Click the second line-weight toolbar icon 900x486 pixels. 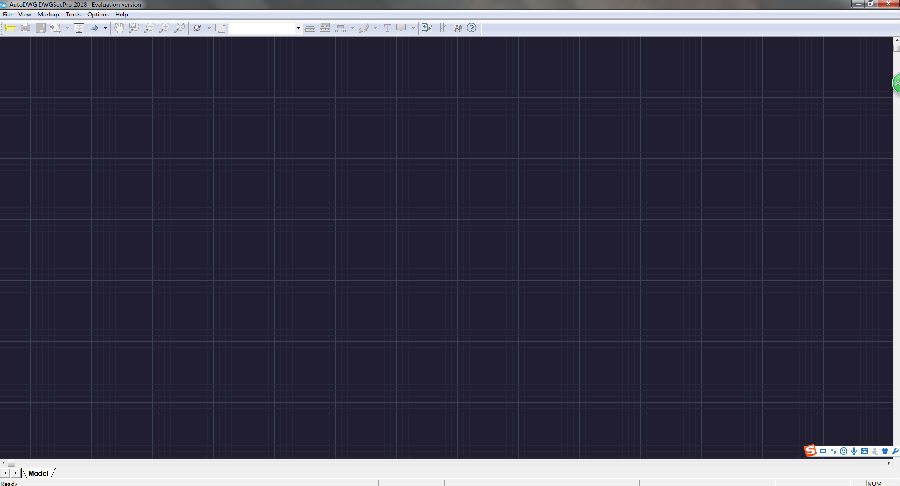click(325, 28)
